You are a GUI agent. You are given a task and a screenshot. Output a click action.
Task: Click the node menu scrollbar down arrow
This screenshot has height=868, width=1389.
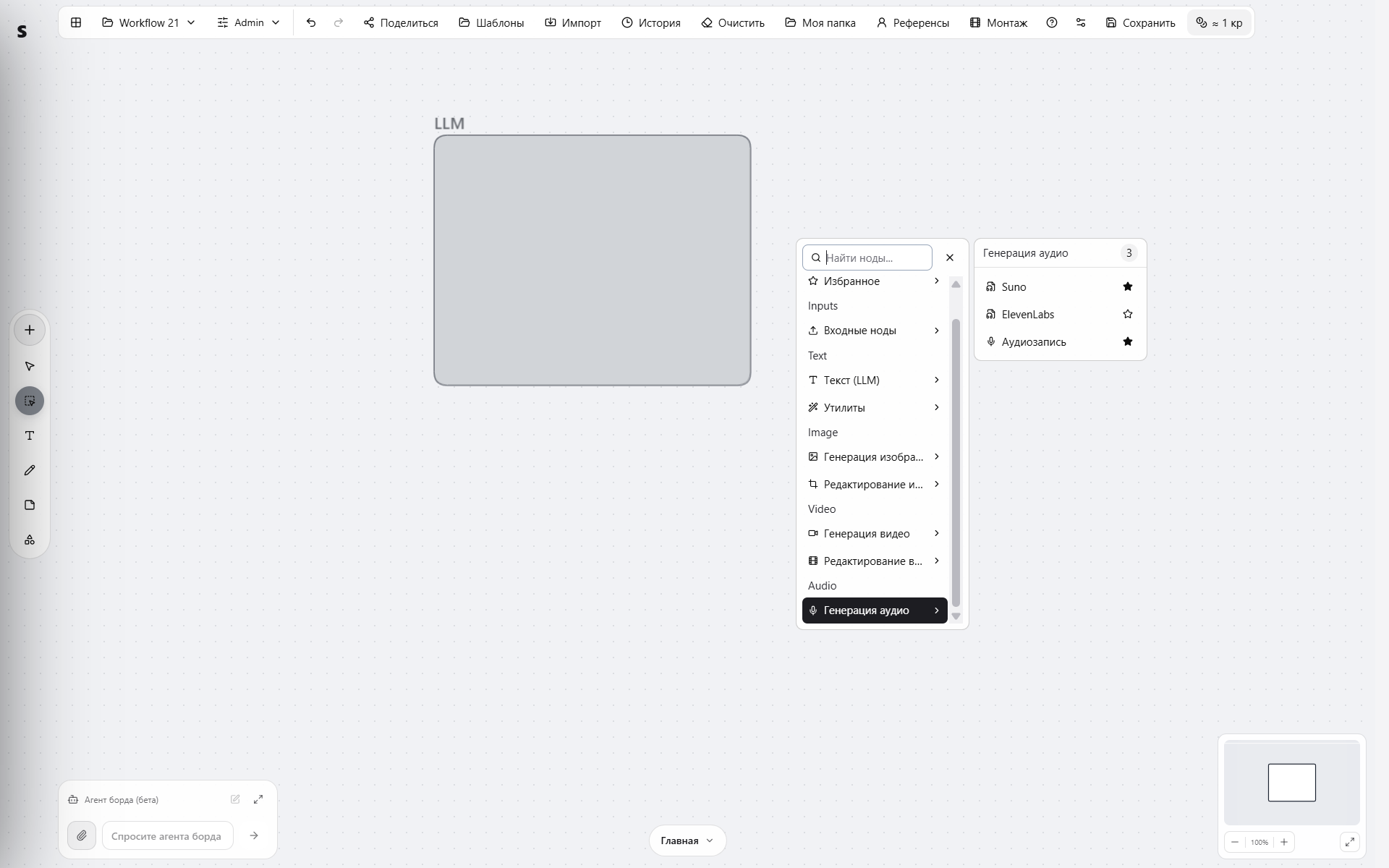pos(956,616)
